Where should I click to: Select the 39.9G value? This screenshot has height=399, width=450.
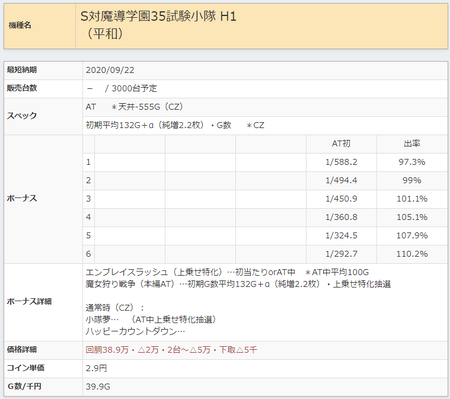click(98, 387)
